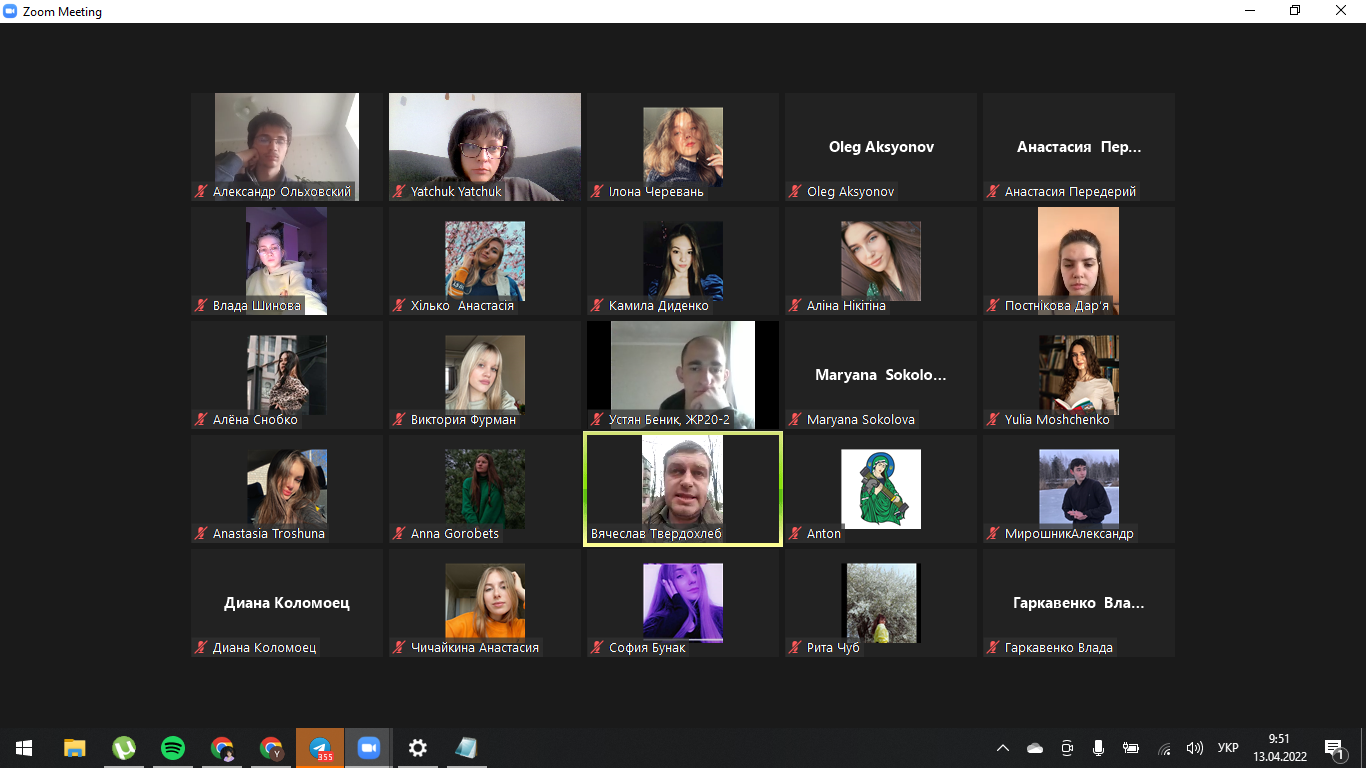Click muted mic icon beside Диана Коломоец label
1366x768 pixels.
[201, 647]
